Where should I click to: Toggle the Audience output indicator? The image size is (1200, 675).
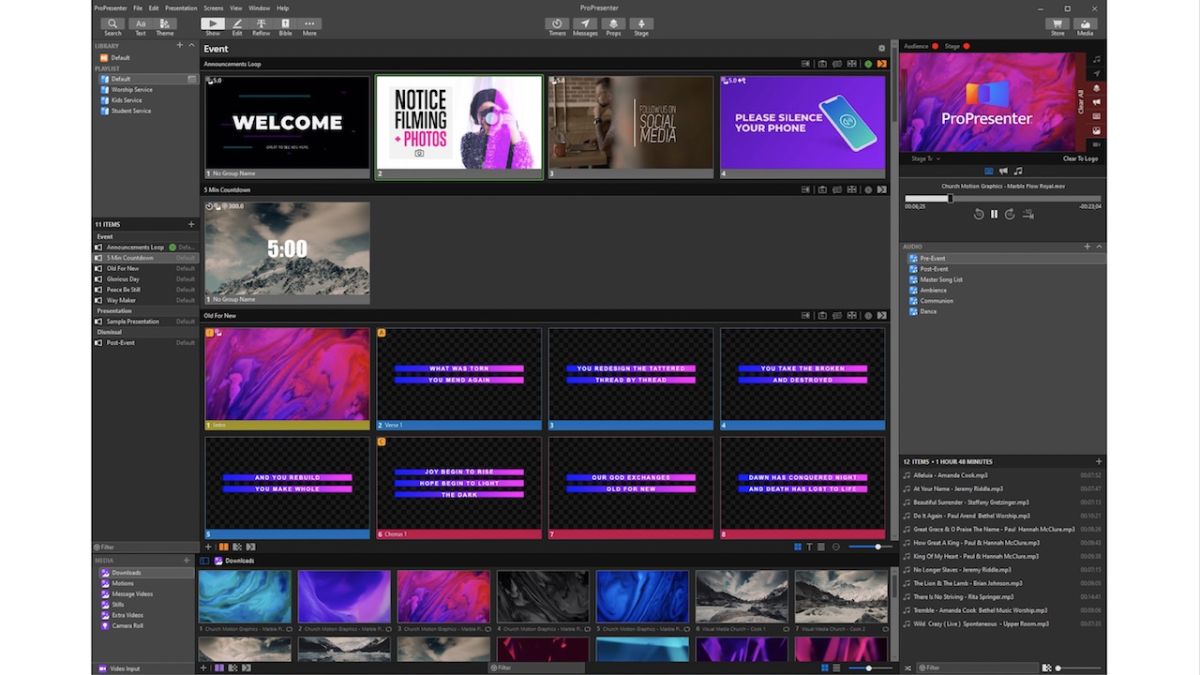pos(935,46)
